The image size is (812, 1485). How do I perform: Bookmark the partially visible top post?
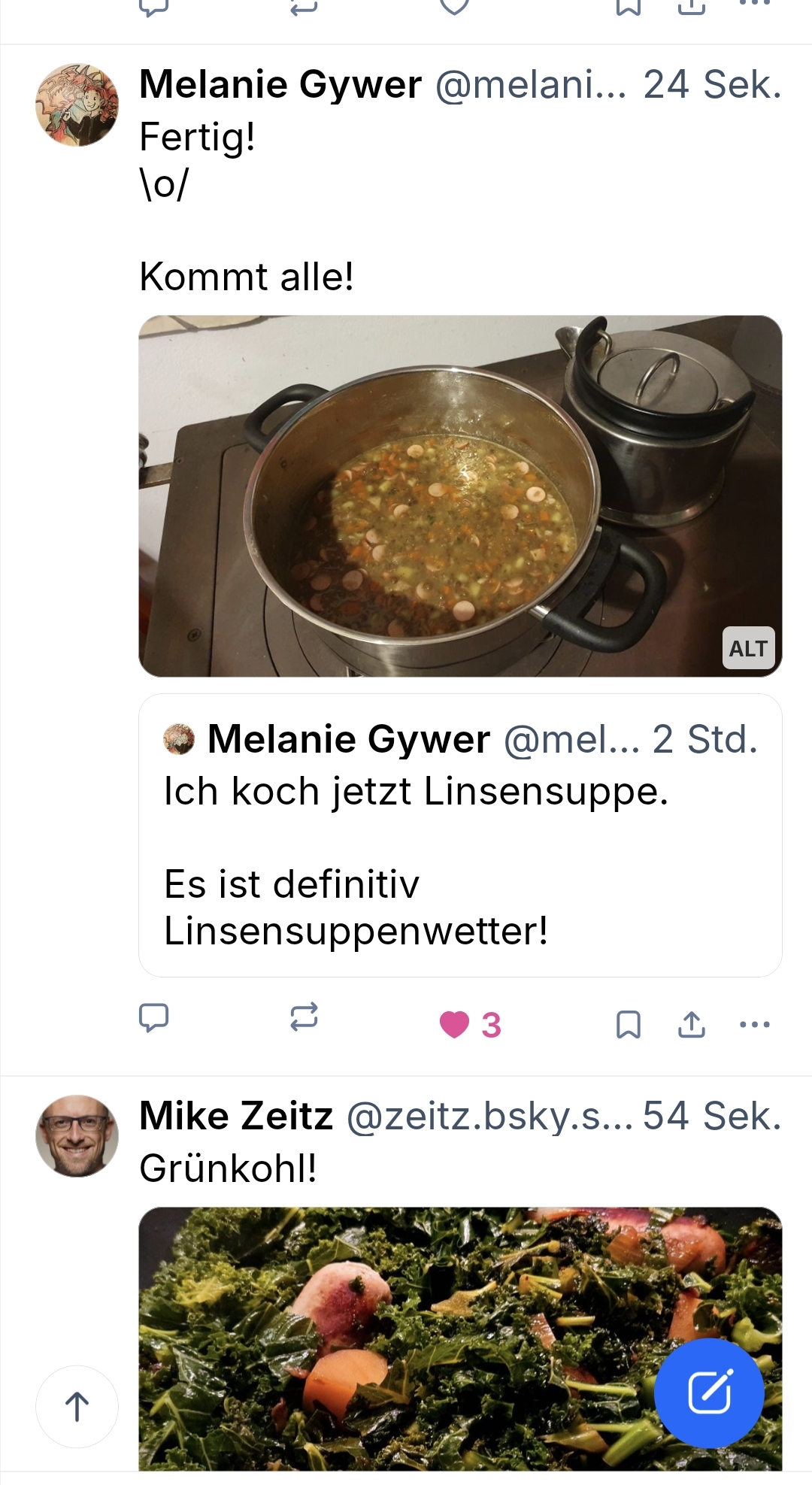[628, 8]
